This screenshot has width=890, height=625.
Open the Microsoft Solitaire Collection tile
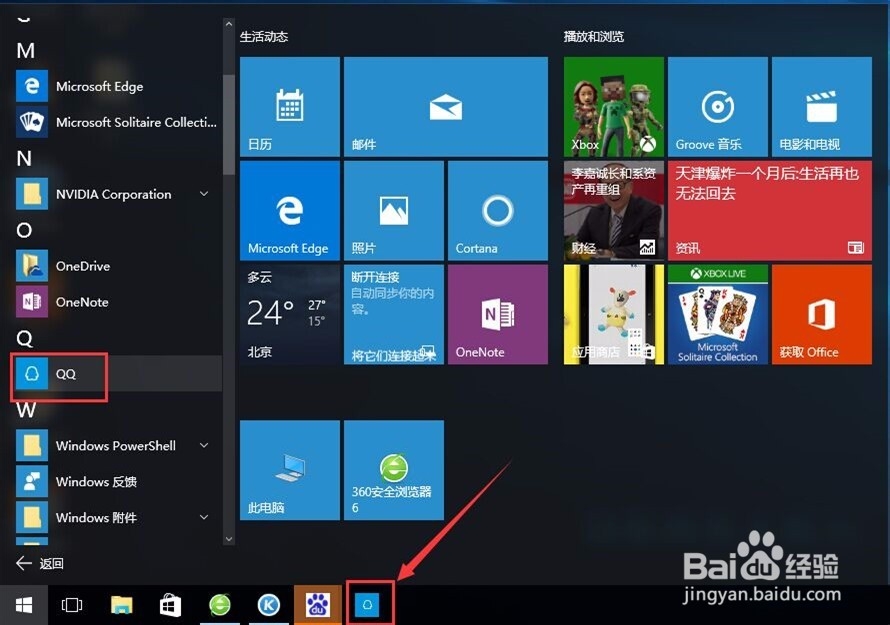click(x=717, y=314)
